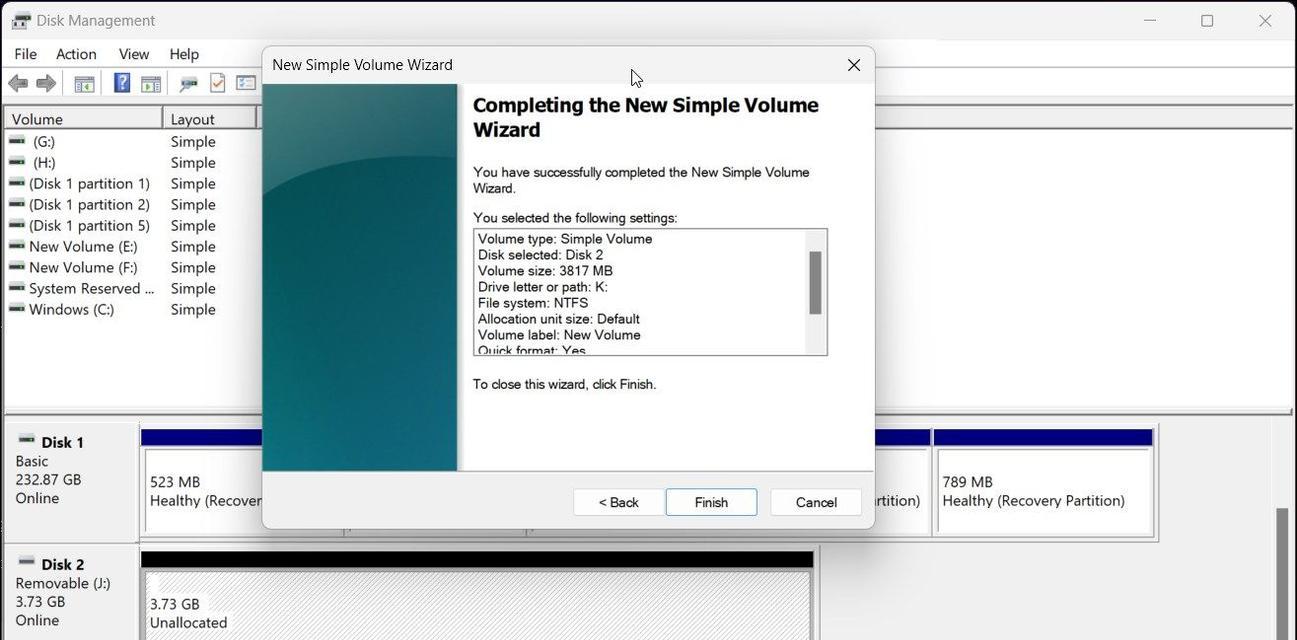
Task: Sort by the Volume column header
Action: (80, 119)
